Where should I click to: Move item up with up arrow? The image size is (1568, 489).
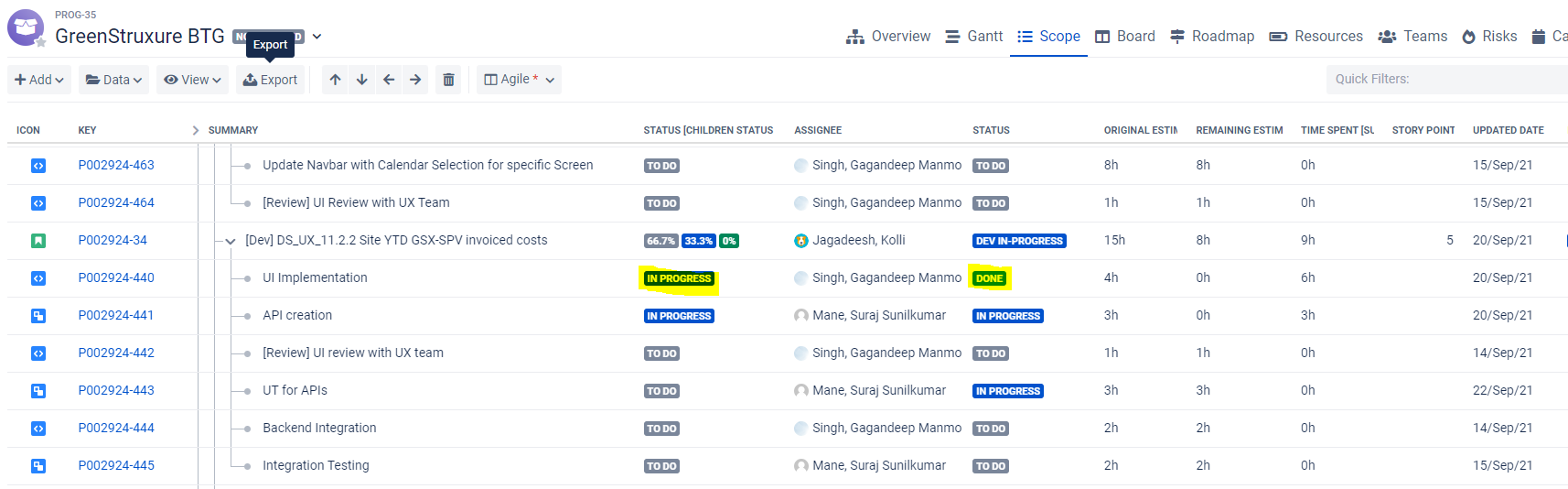pos(336,80)
